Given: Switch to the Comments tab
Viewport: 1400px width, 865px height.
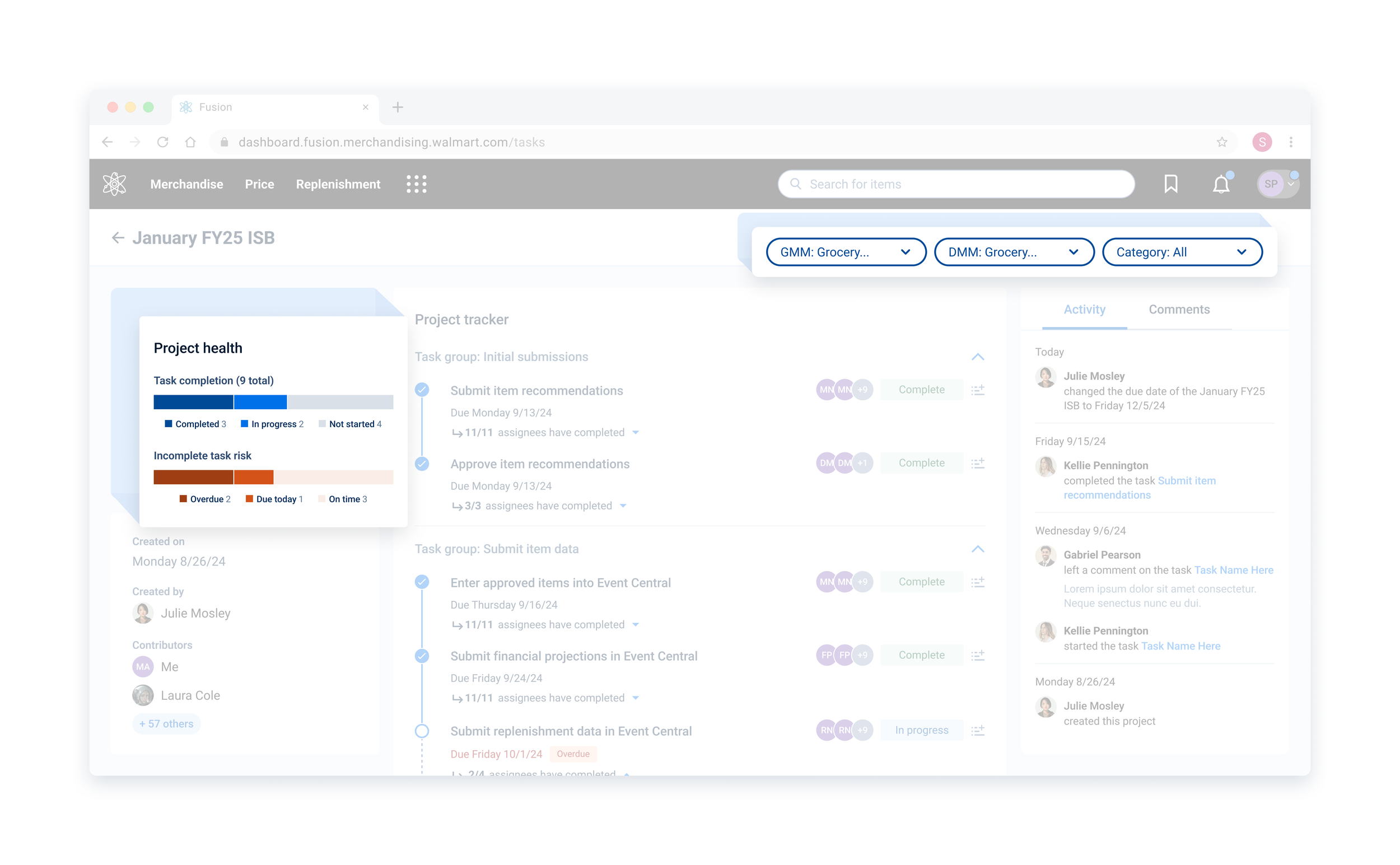Looking at the screenshot, I should (1179, 310).
